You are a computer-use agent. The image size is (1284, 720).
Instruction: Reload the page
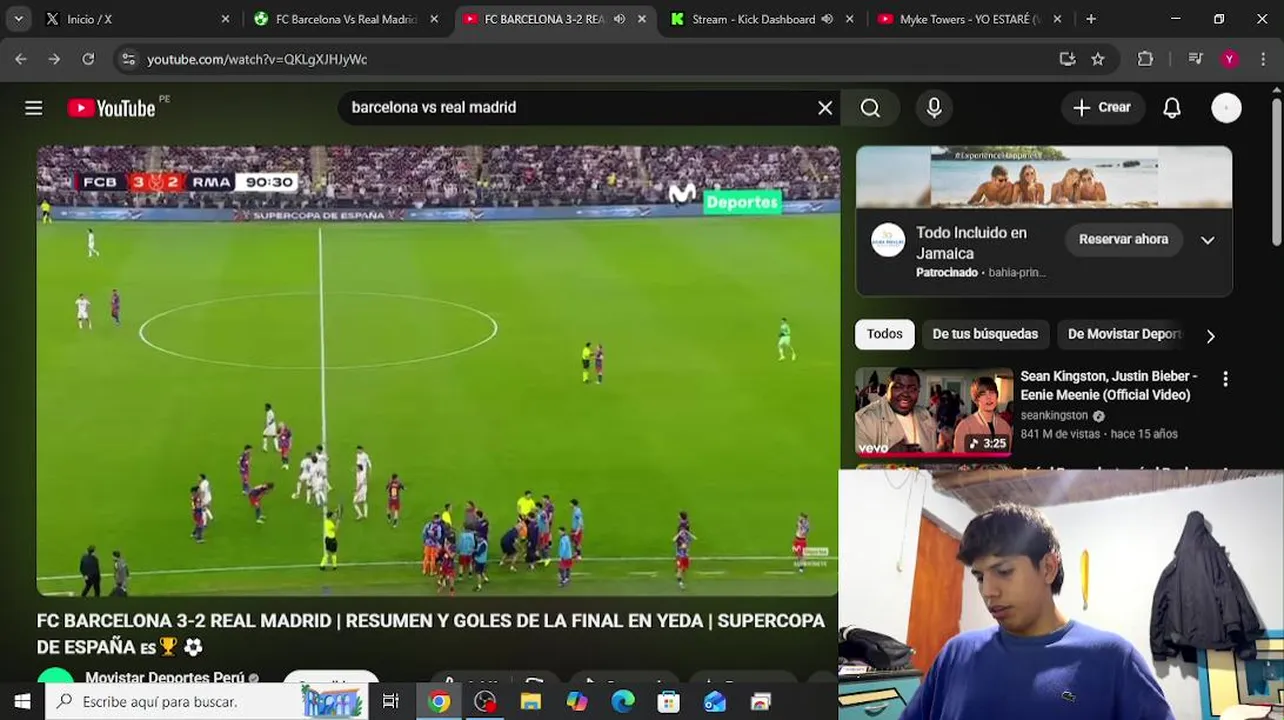click(x=88, y=59)
